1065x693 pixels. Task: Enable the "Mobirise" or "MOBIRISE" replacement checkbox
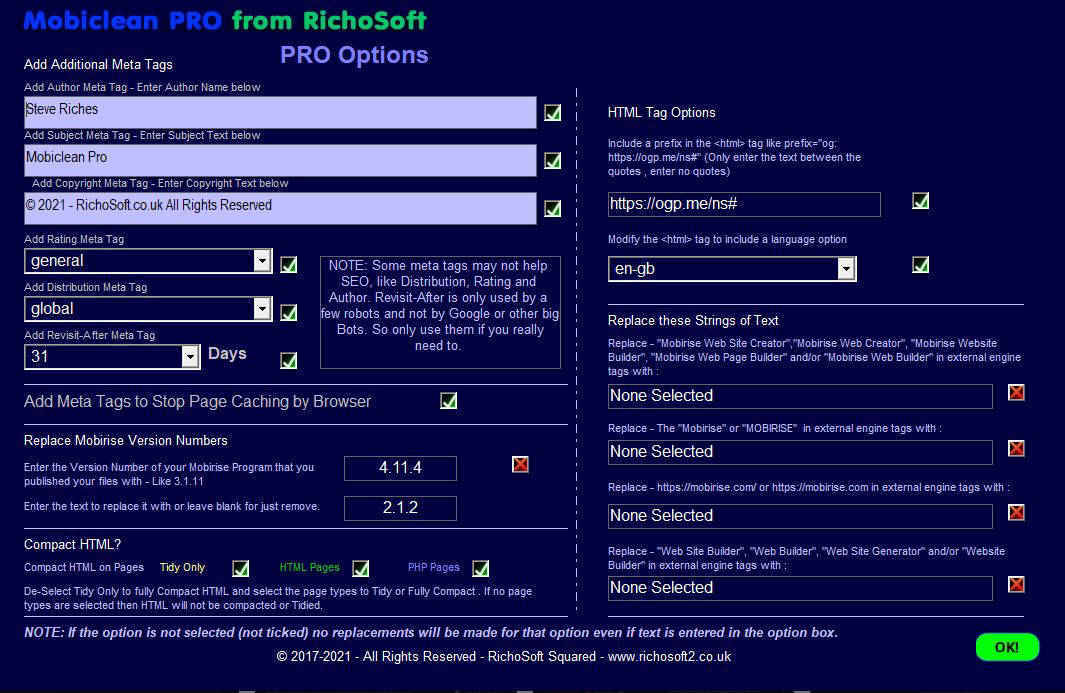(x=1016, y=448)
